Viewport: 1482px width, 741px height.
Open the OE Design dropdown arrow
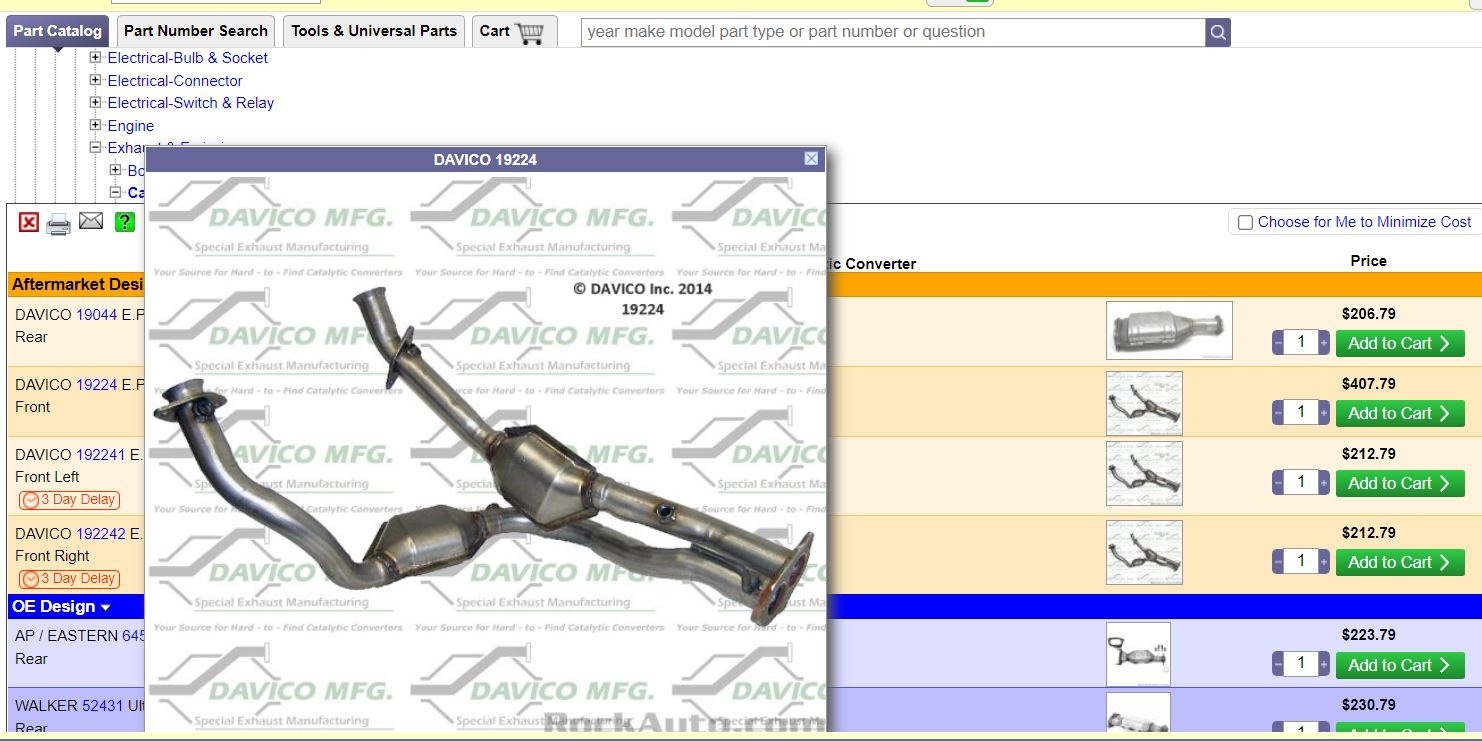(105, 608)
